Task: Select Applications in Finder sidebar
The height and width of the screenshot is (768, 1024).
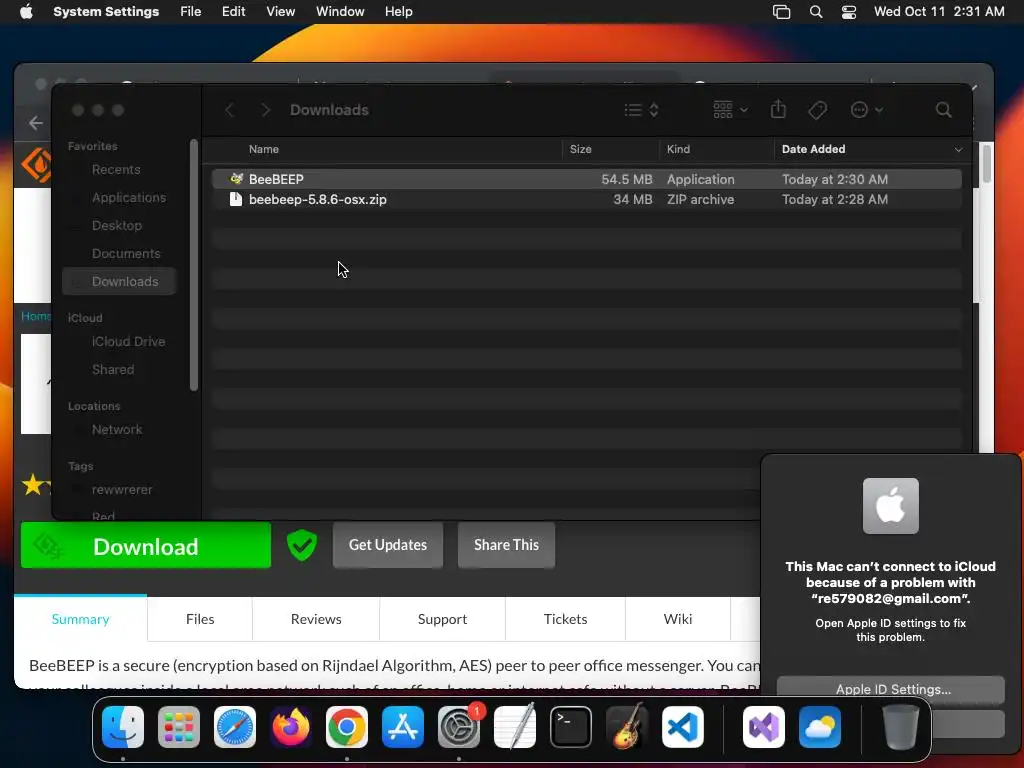Action: 119,198
